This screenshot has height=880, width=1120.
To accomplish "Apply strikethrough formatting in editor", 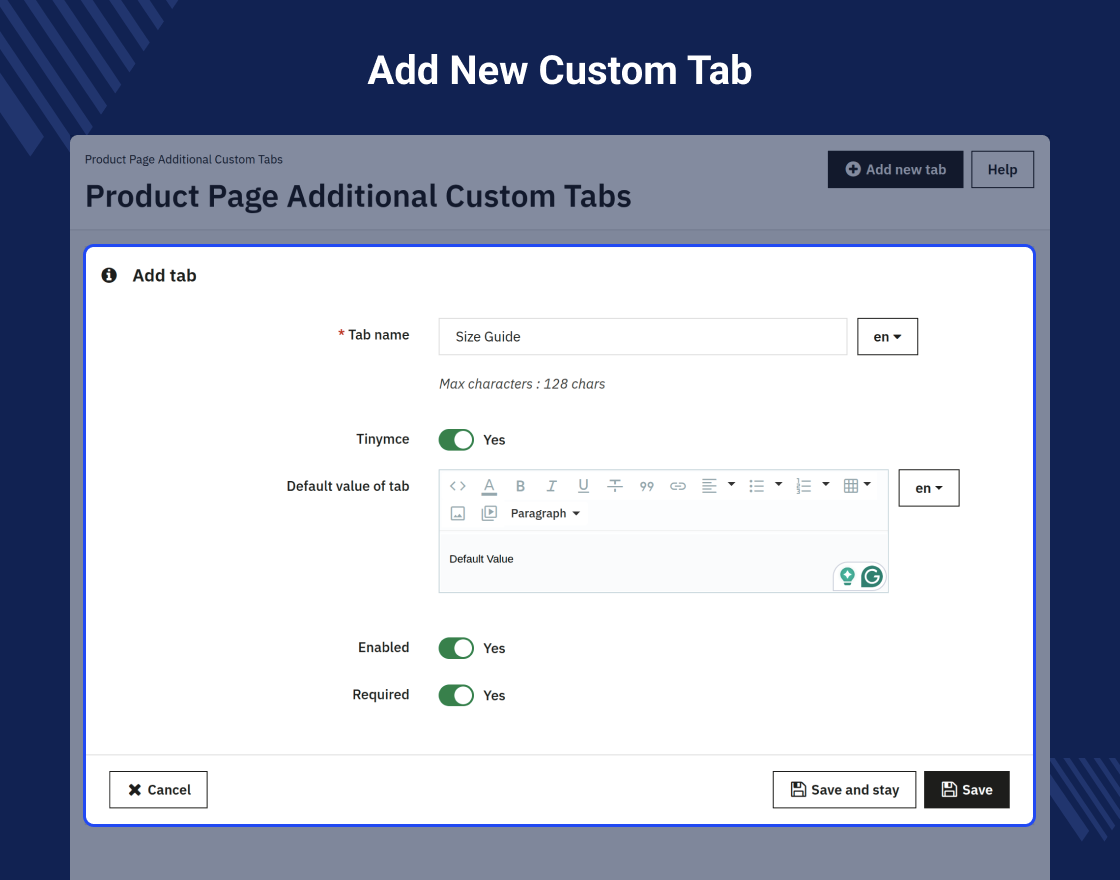I will point(615,486).
